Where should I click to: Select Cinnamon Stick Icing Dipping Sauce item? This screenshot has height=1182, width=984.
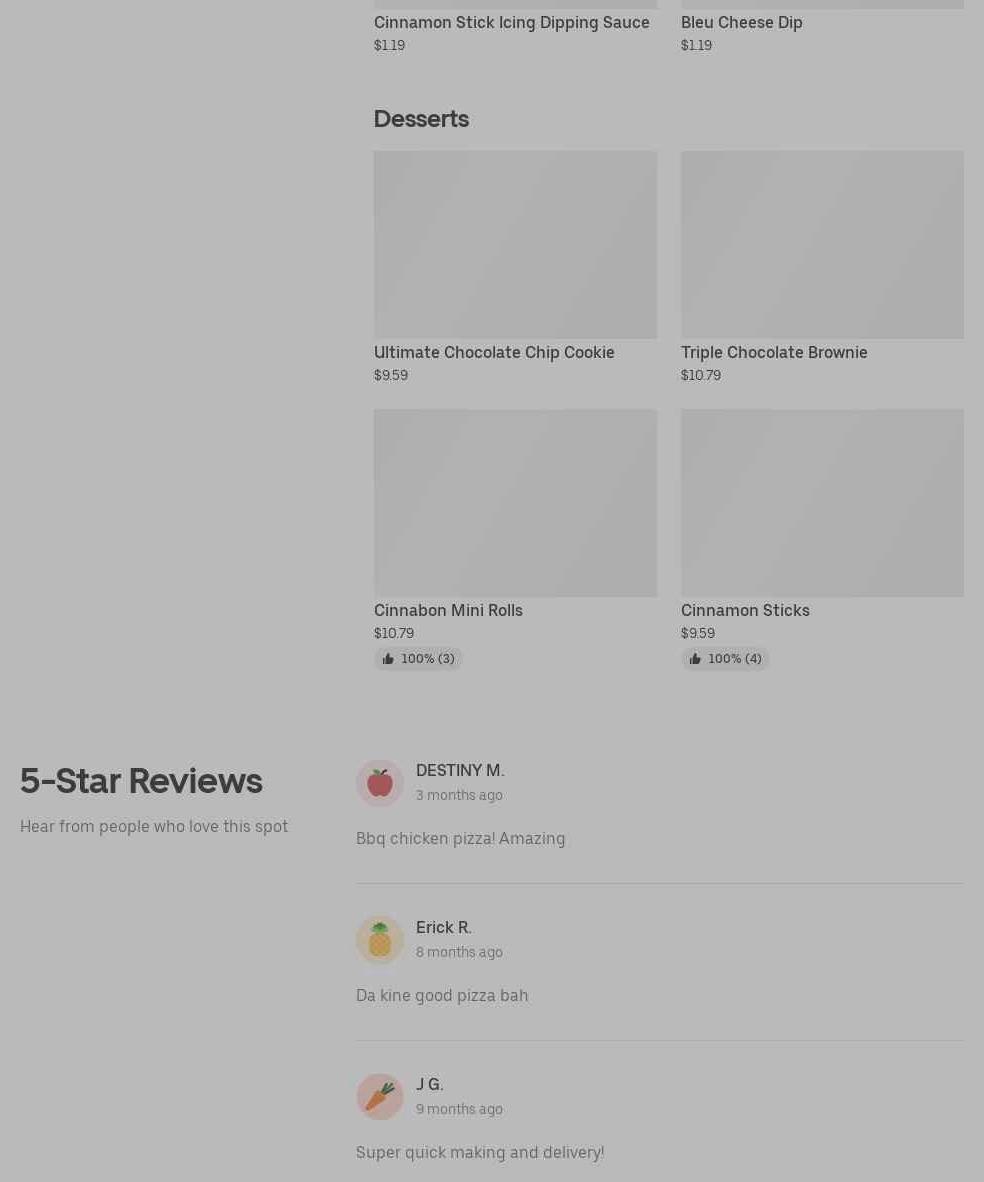coord(511,22)
